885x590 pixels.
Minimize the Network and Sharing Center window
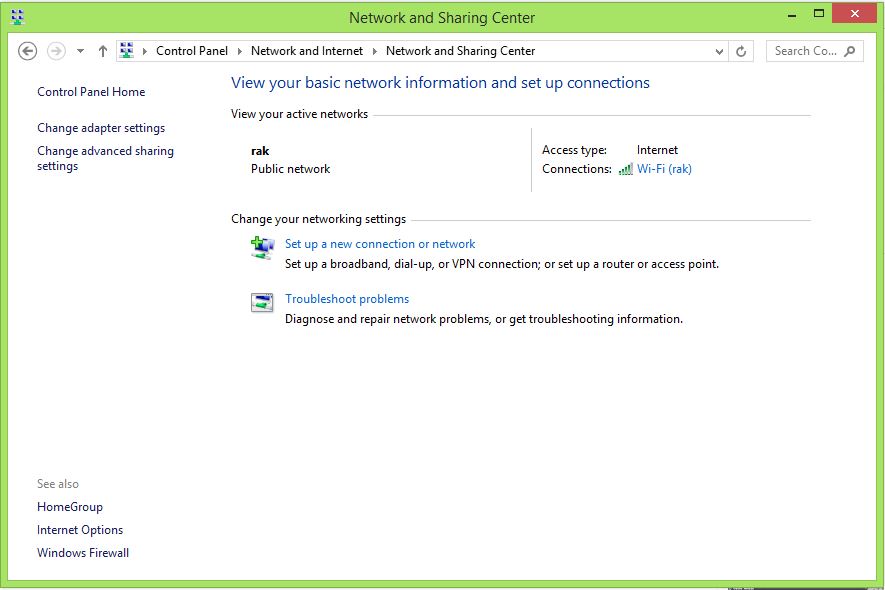point(792,15)
